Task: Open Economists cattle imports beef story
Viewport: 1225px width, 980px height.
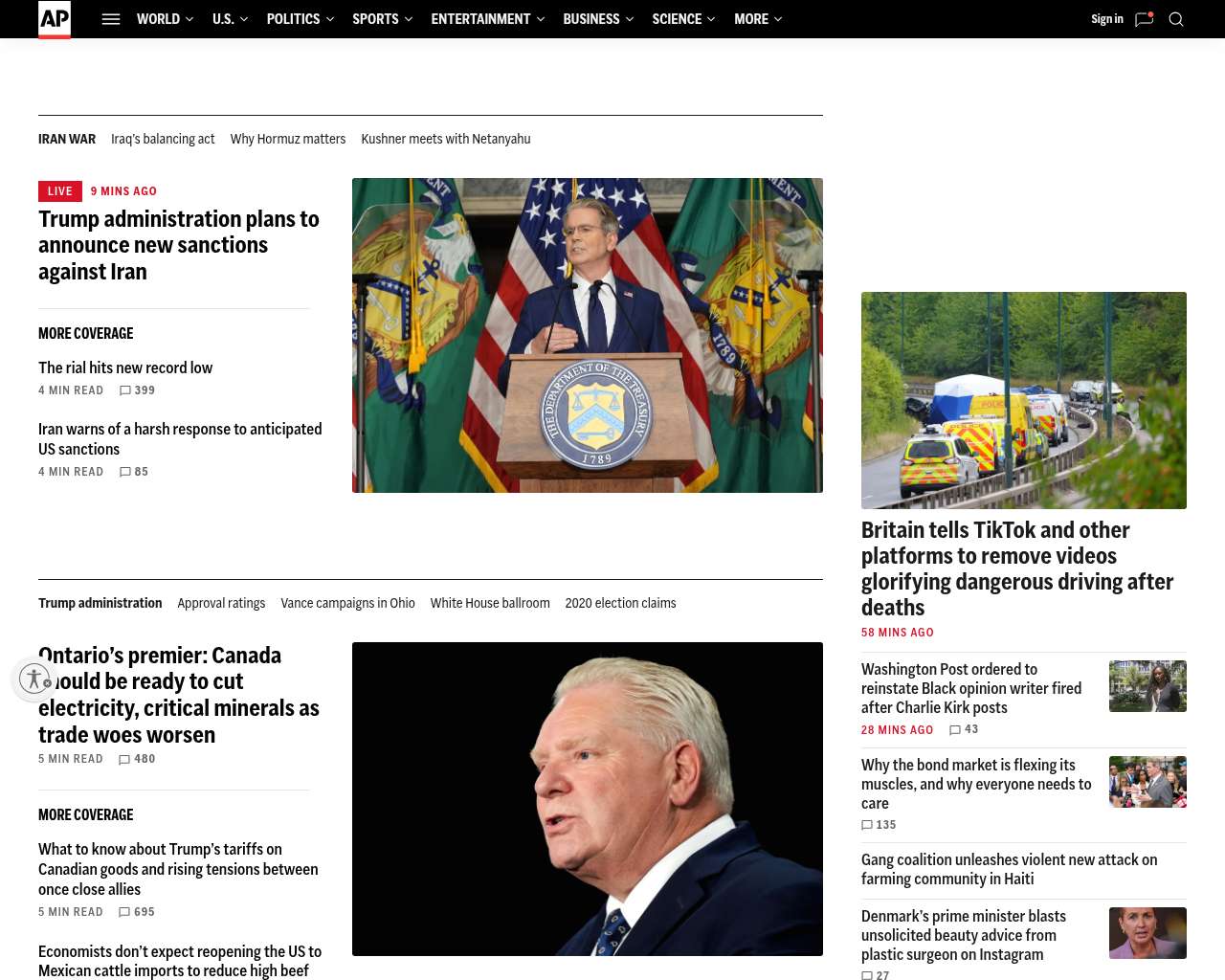Action: [x=180, y=961]
